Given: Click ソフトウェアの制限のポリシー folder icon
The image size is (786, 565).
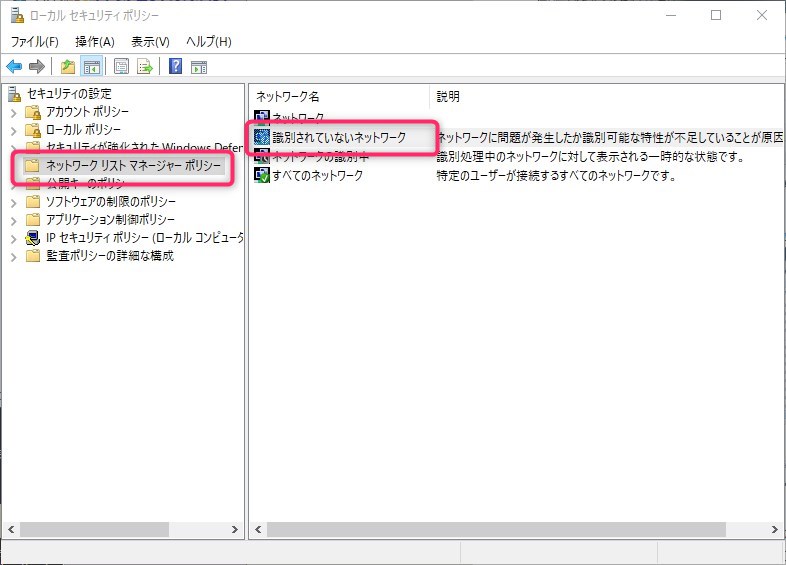Looking at the screenshot, I should [x=33, y=202].
